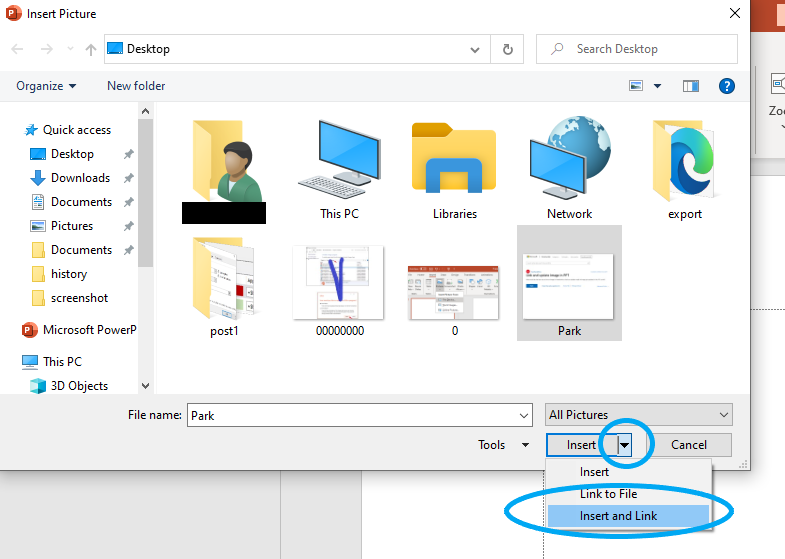Open Downloads in navigation pane
The image size is (785, 559).
[70, 178]
